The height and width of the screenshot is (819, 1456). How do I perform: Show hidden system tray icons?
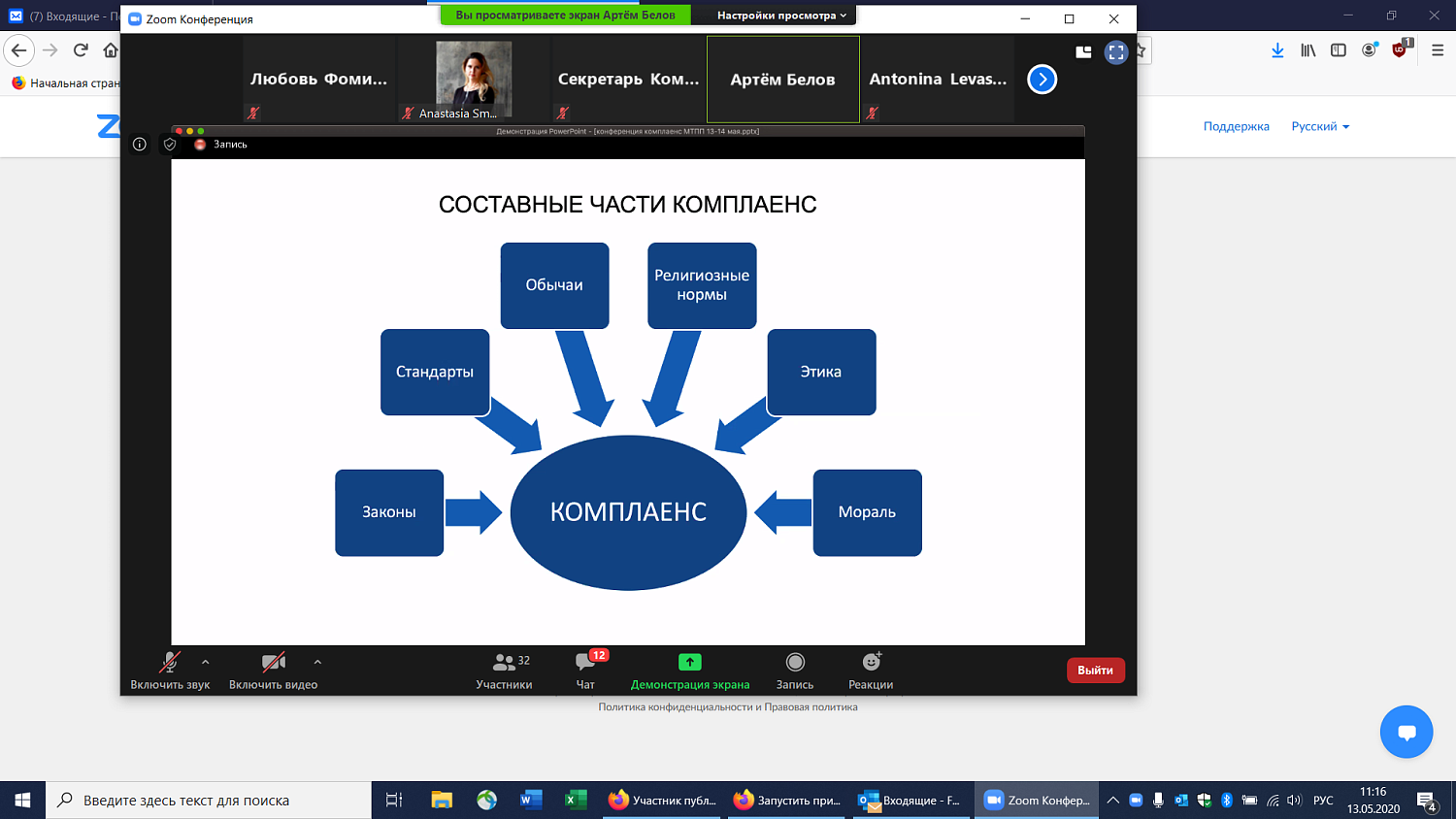coord(1113,801)
